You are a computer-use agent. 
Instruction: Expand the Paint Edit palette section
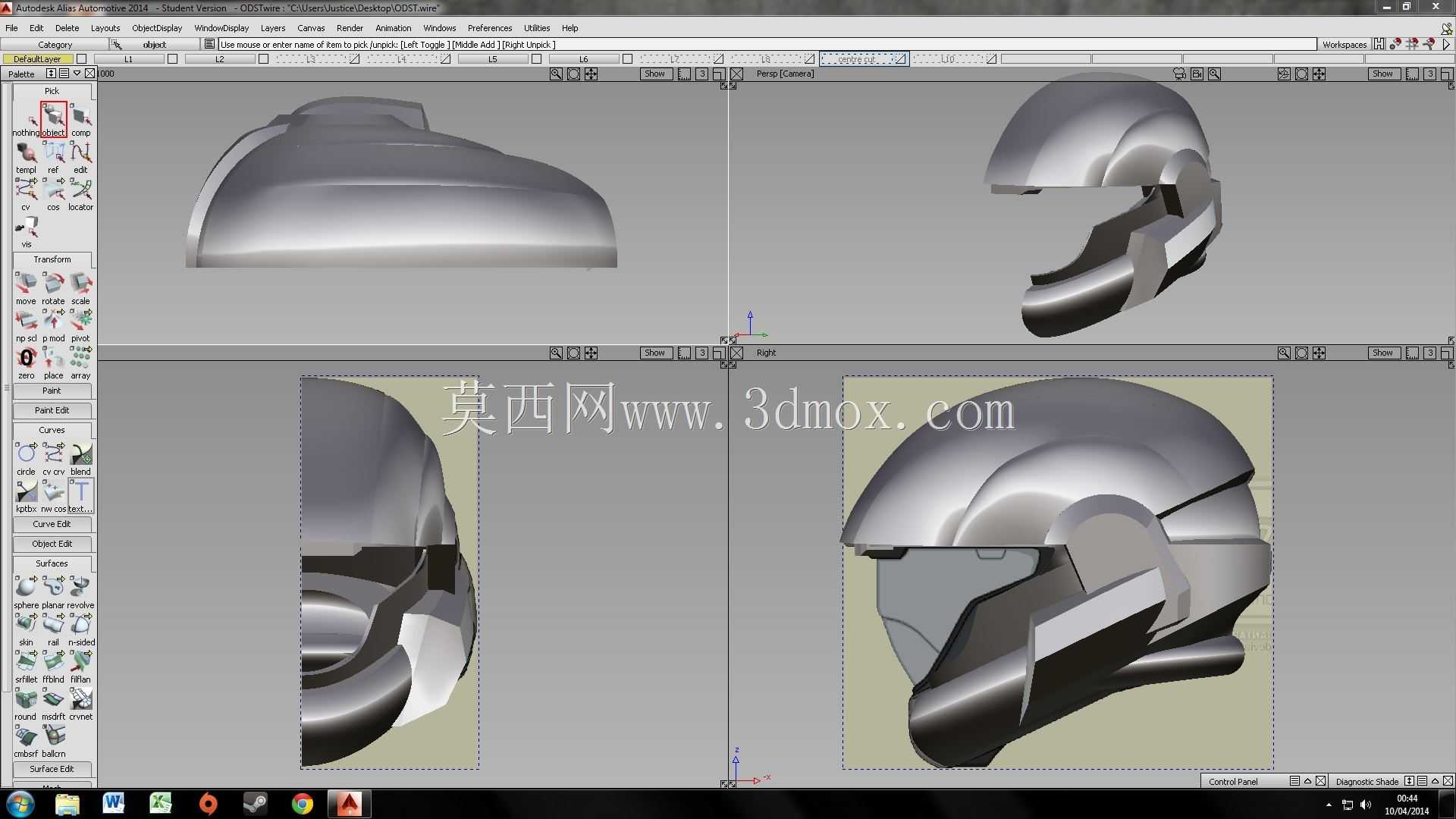pyautogui.click(x=52, y=410)
